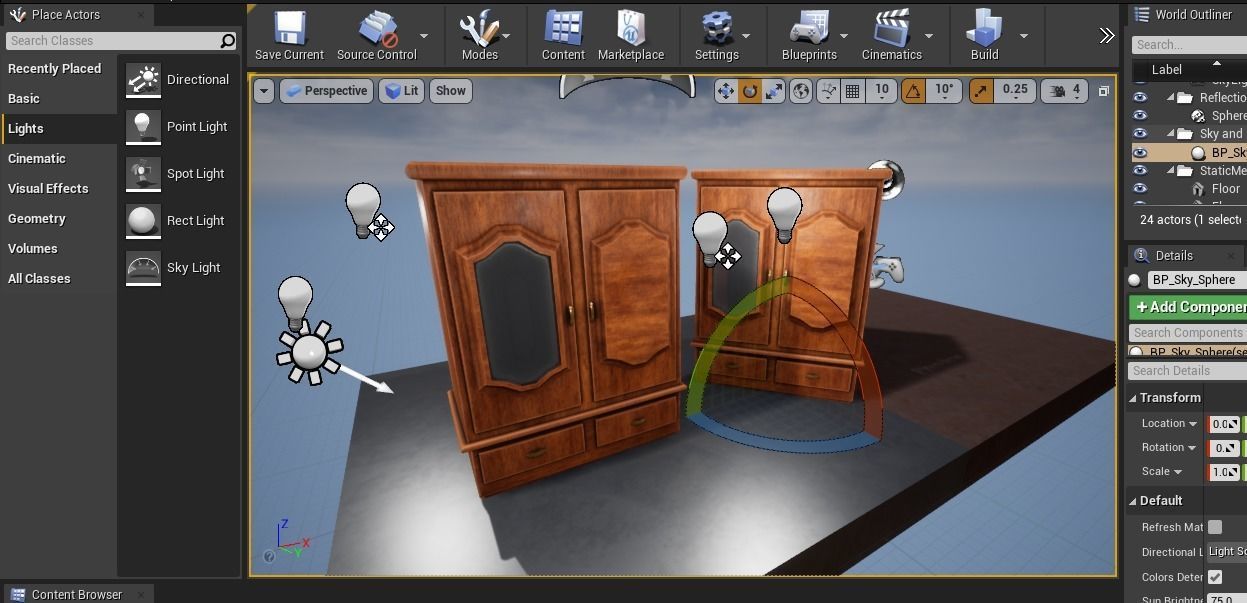Click the Add Component button

[1189, 307]
